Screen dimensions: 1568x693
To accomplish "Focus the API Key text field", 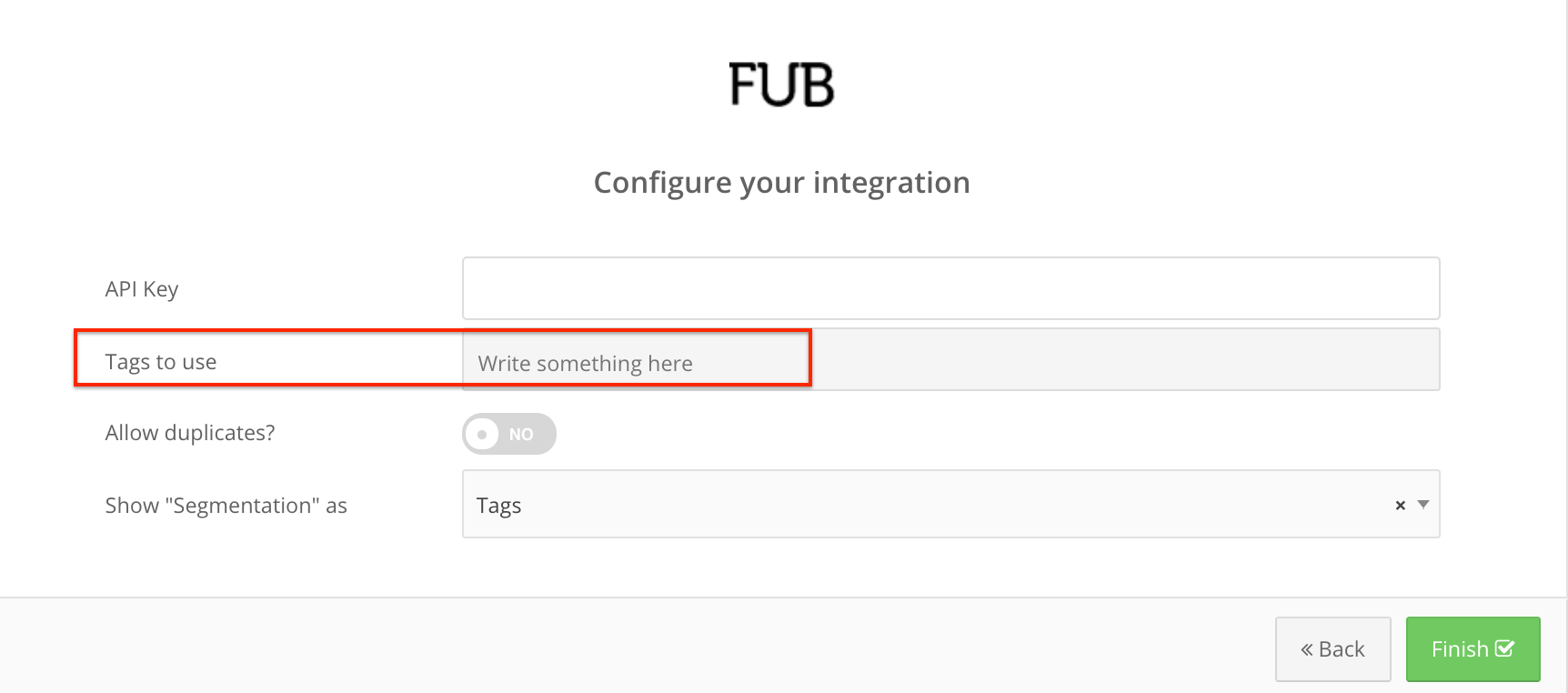I will pyautogui.click(x=950, y=288).
